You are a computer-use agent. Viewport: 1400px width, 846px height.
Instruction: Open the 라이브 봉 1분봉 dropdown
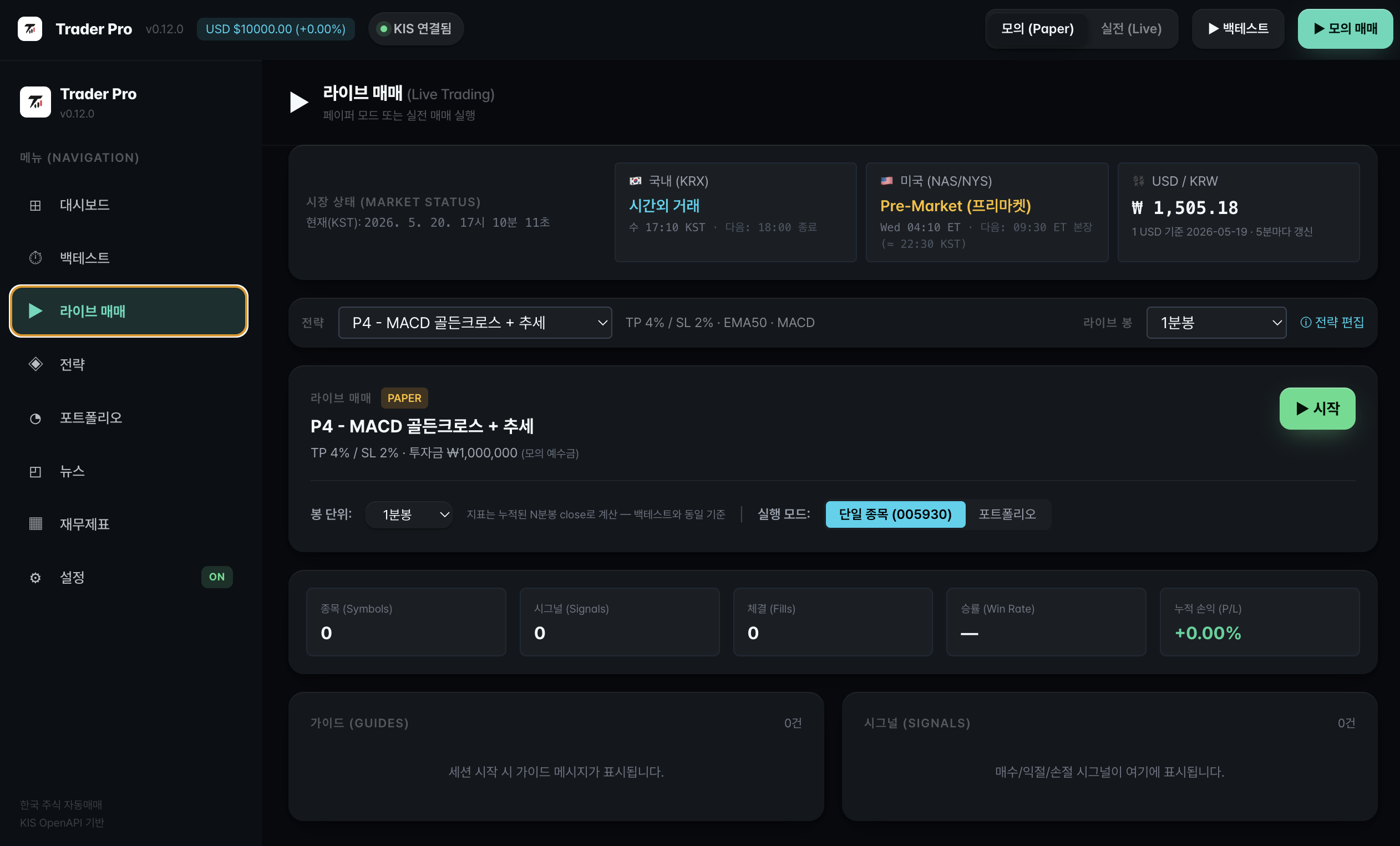coord(1216,323)
